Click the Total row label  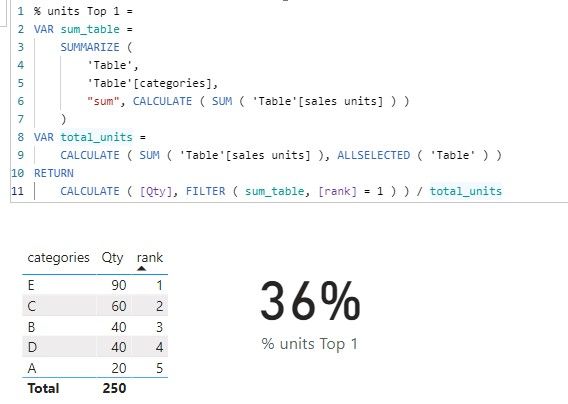(x=43, y=388)
